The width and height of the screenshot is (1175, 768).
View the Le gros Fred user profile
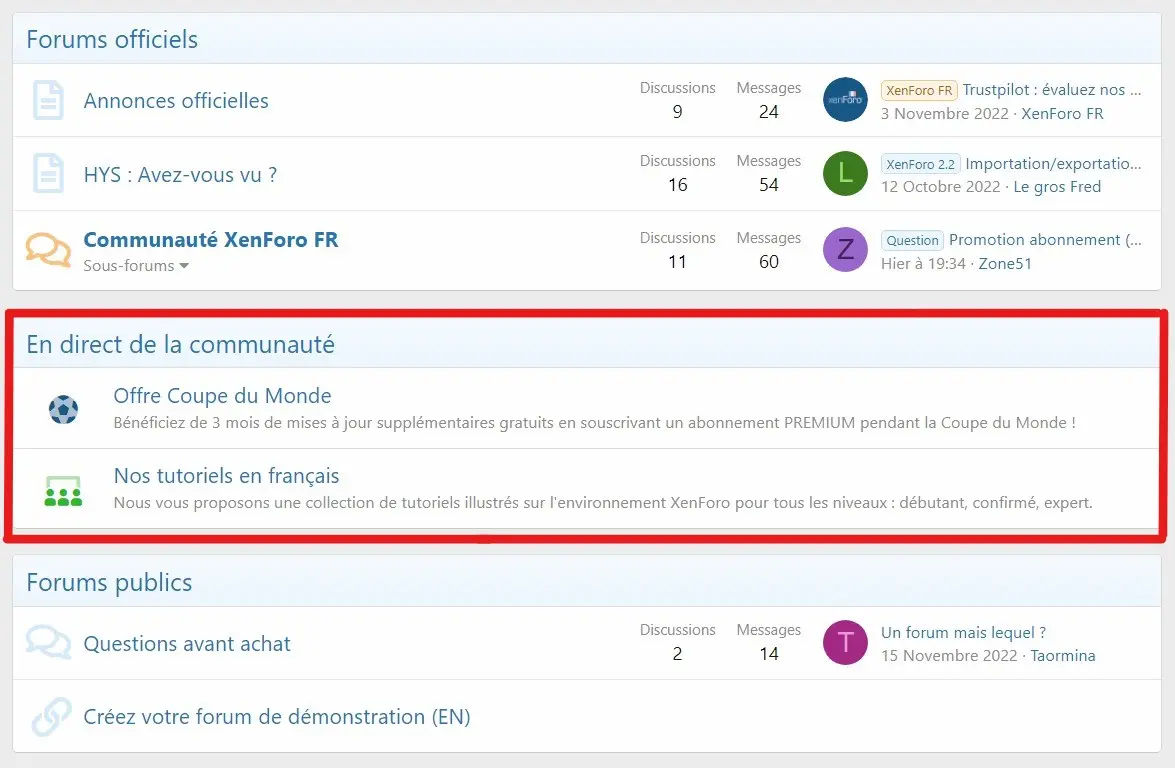click(1057, 187)
